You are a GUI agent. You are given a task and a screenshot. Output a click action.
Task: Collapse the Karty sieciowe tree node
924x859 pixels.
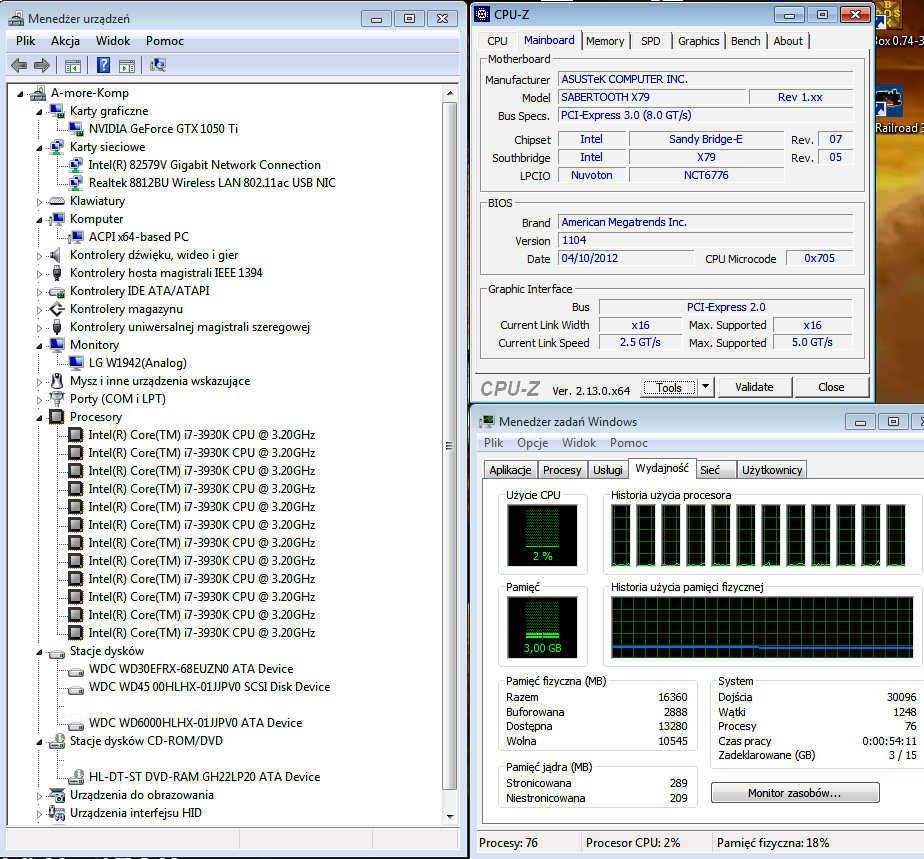click(x=39, y=148)
